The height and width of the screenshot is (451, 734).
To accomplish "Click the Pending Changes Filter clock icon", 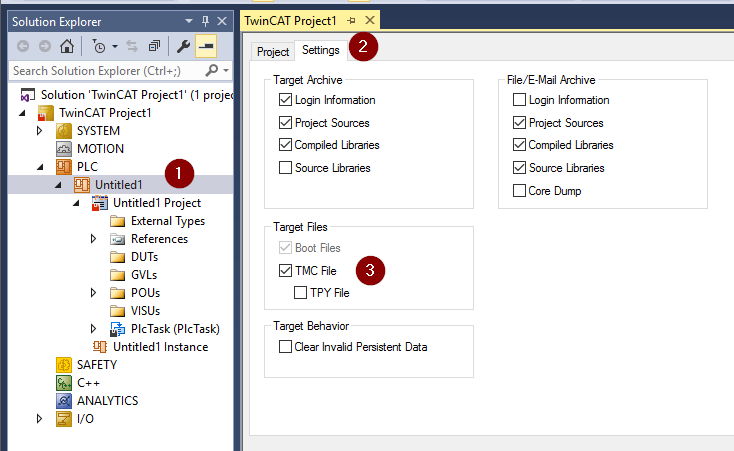I will tap(99, 46).
